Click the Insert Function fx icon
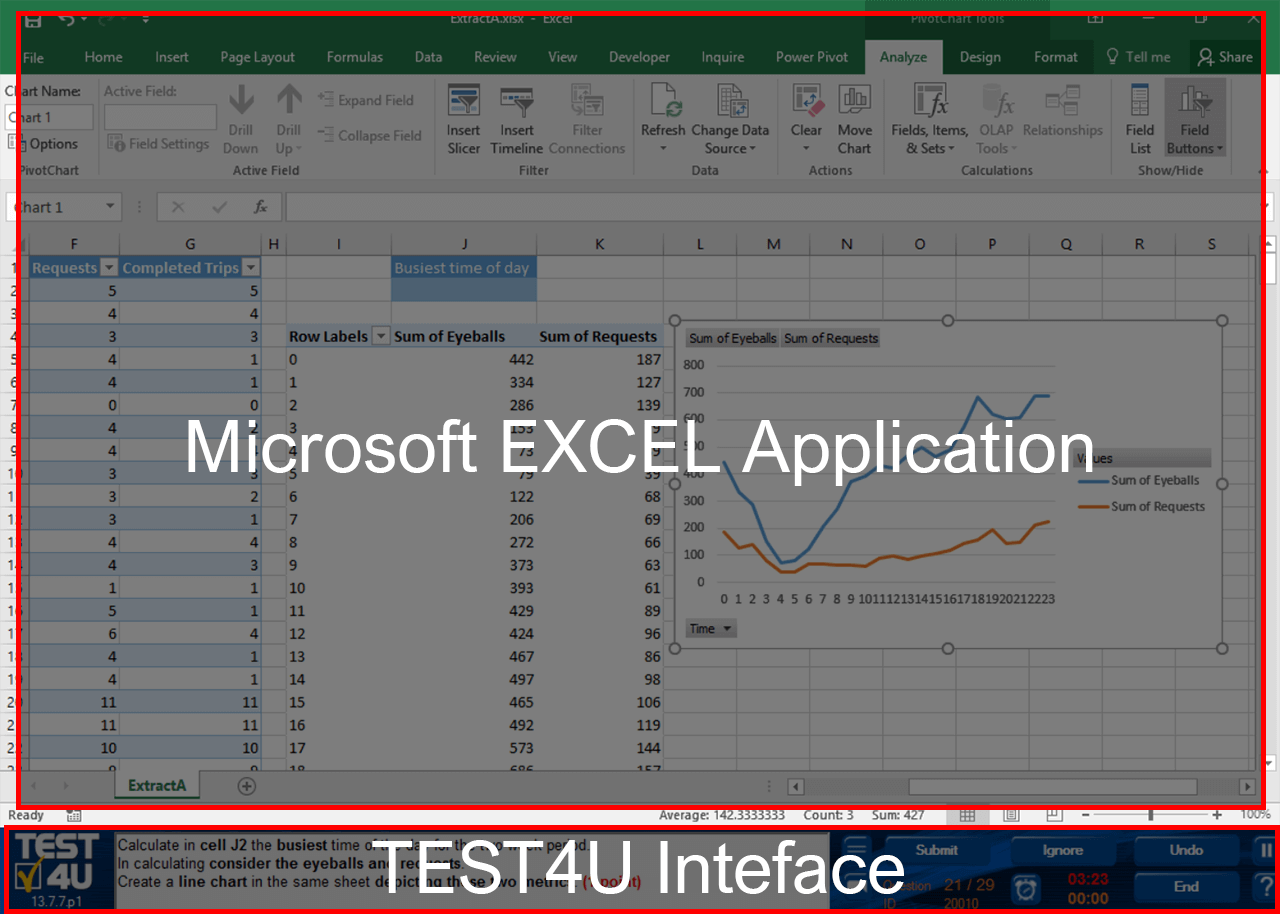The width and height of the screenshot is (1280, 914). 260,207
